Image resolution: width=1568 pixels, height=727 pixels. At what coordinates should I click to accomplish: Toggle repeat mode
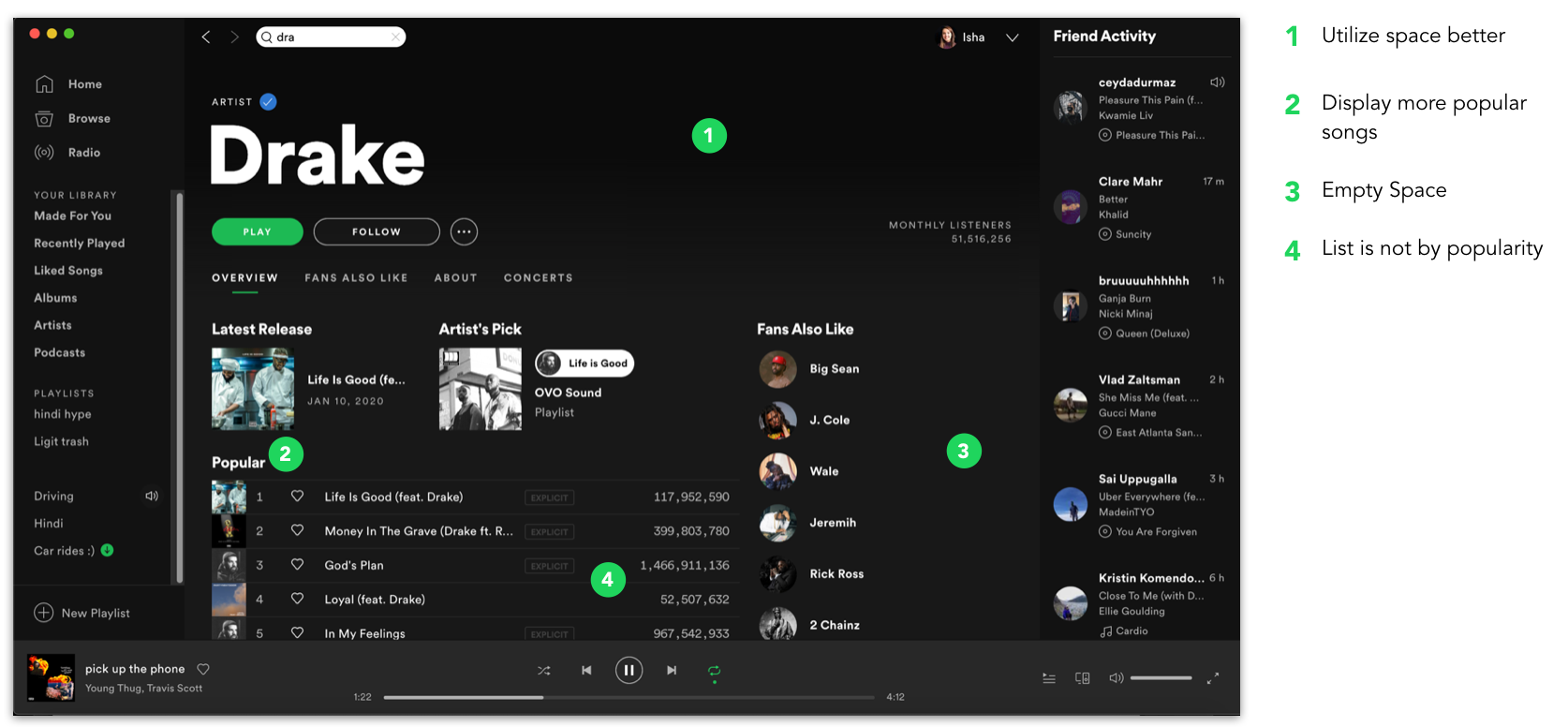714,671
